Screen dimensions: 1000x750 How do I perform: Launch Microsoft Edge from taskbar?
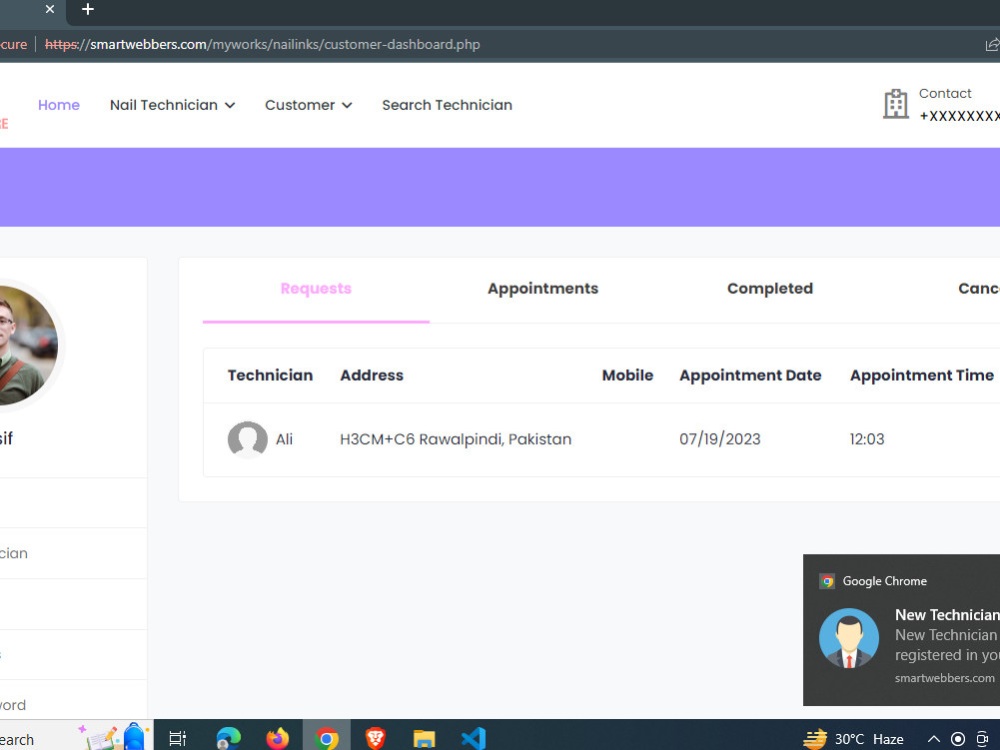228,739
